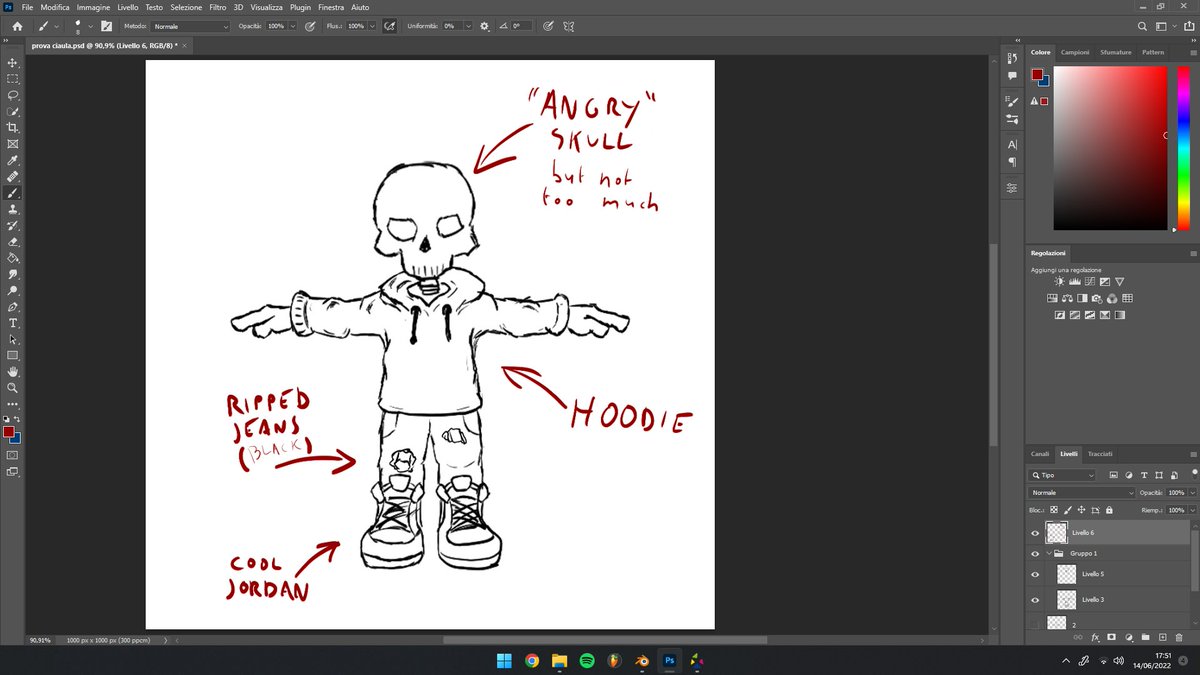Viewport: 1200px width, 675px height.
Task: Open the search icon in top bar
Action: pos(1143,26)
